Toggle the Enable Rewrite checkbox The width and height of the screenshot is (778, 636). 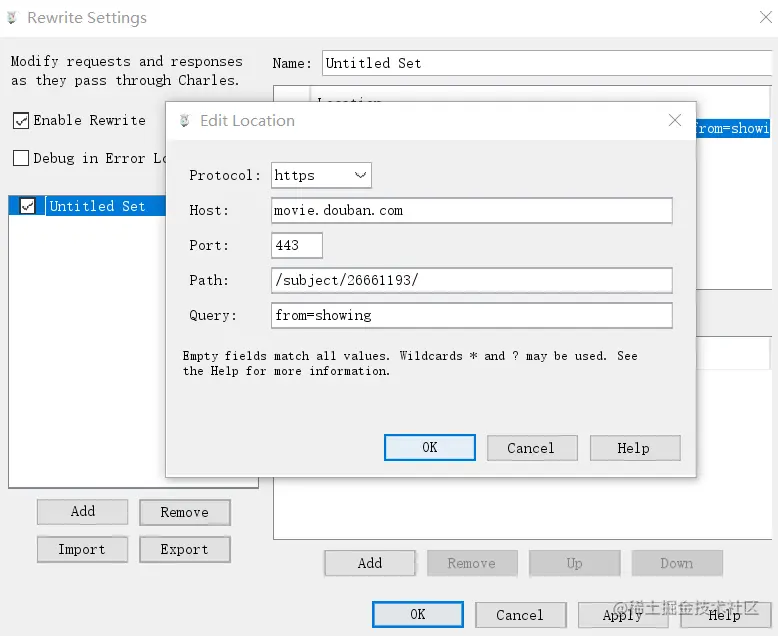click(x=21, y=121)
